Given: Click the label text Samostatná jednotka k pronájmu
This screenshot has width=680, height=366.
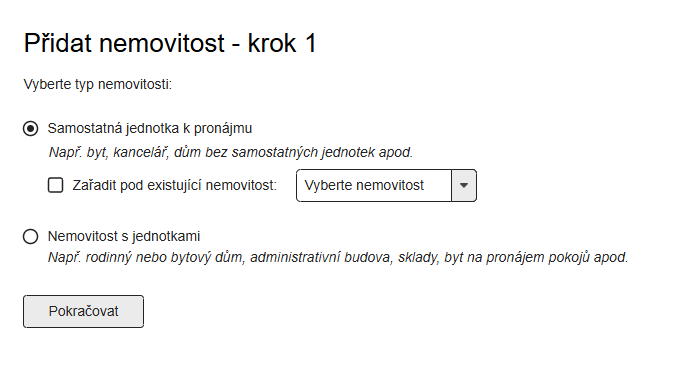Looking at the screenshot, I should tap(150, 128).
